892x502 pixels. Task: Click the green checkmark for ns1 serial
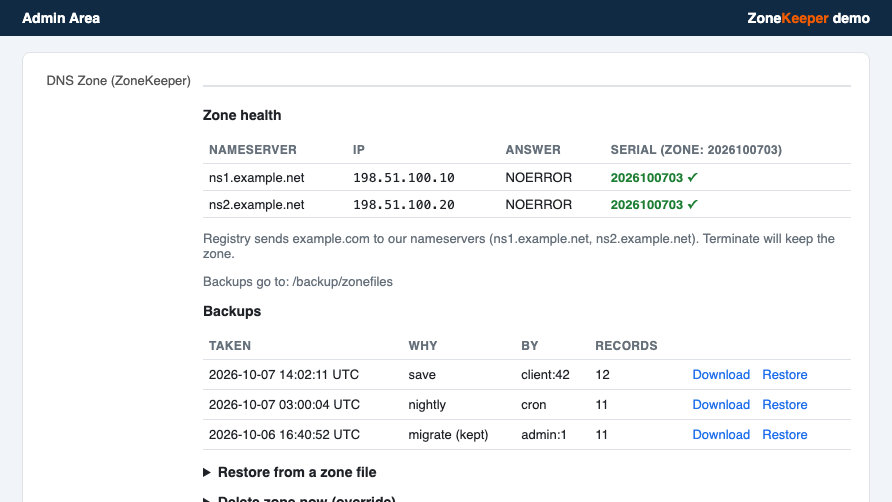tap(692, 178)
